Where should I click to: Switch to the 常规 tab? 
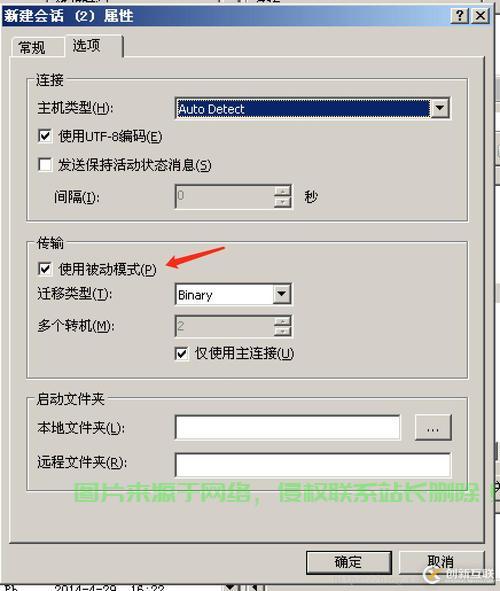pyautogui.click(x=32, y=47)
